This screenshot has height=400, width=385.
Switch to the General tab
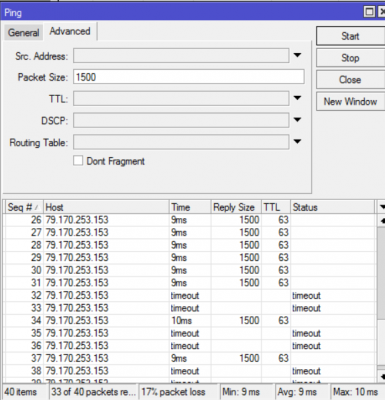click(x=23, y=33)
